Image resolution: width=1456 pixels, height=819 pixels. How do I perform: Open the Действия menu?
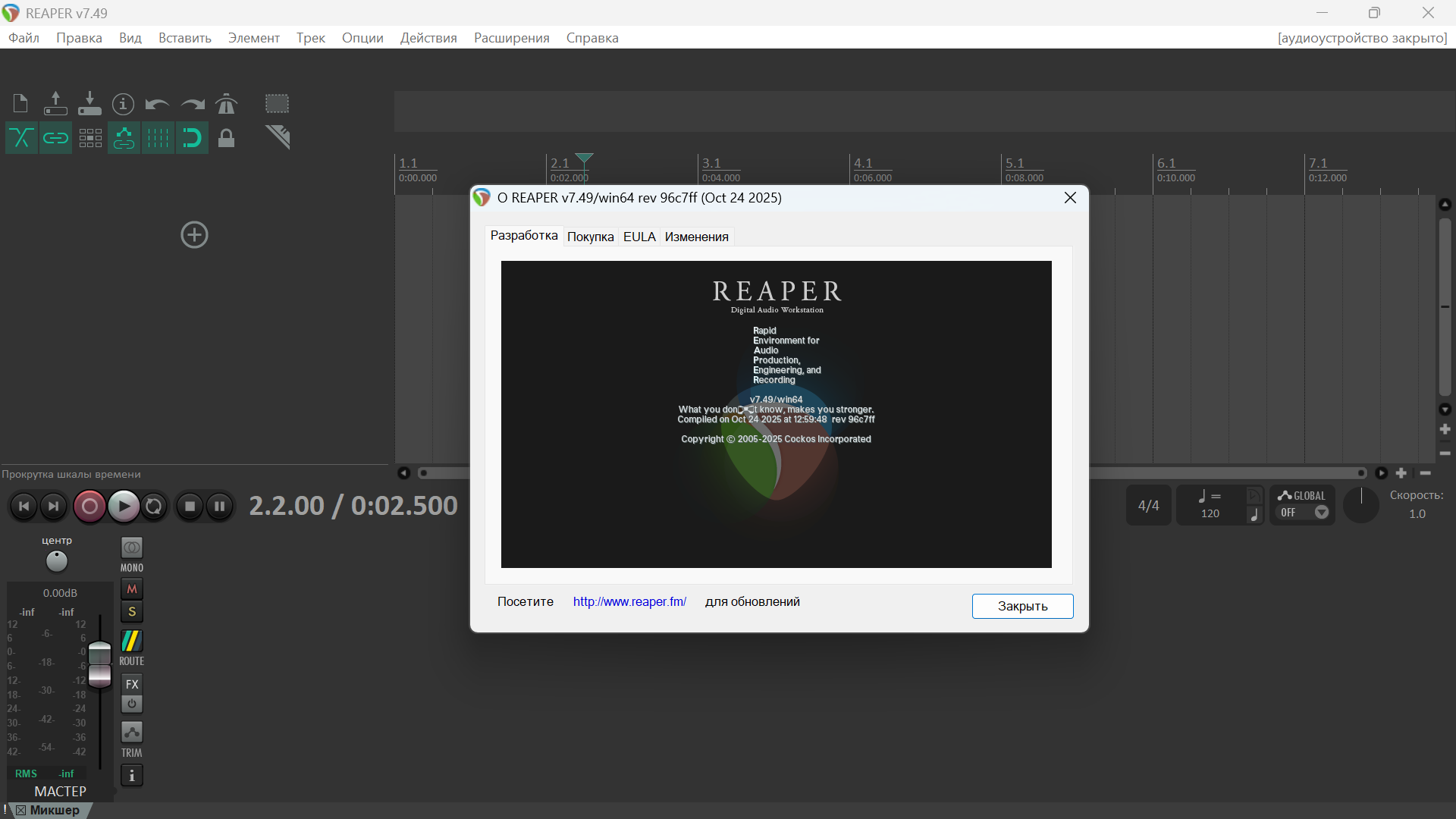[428, 38]
